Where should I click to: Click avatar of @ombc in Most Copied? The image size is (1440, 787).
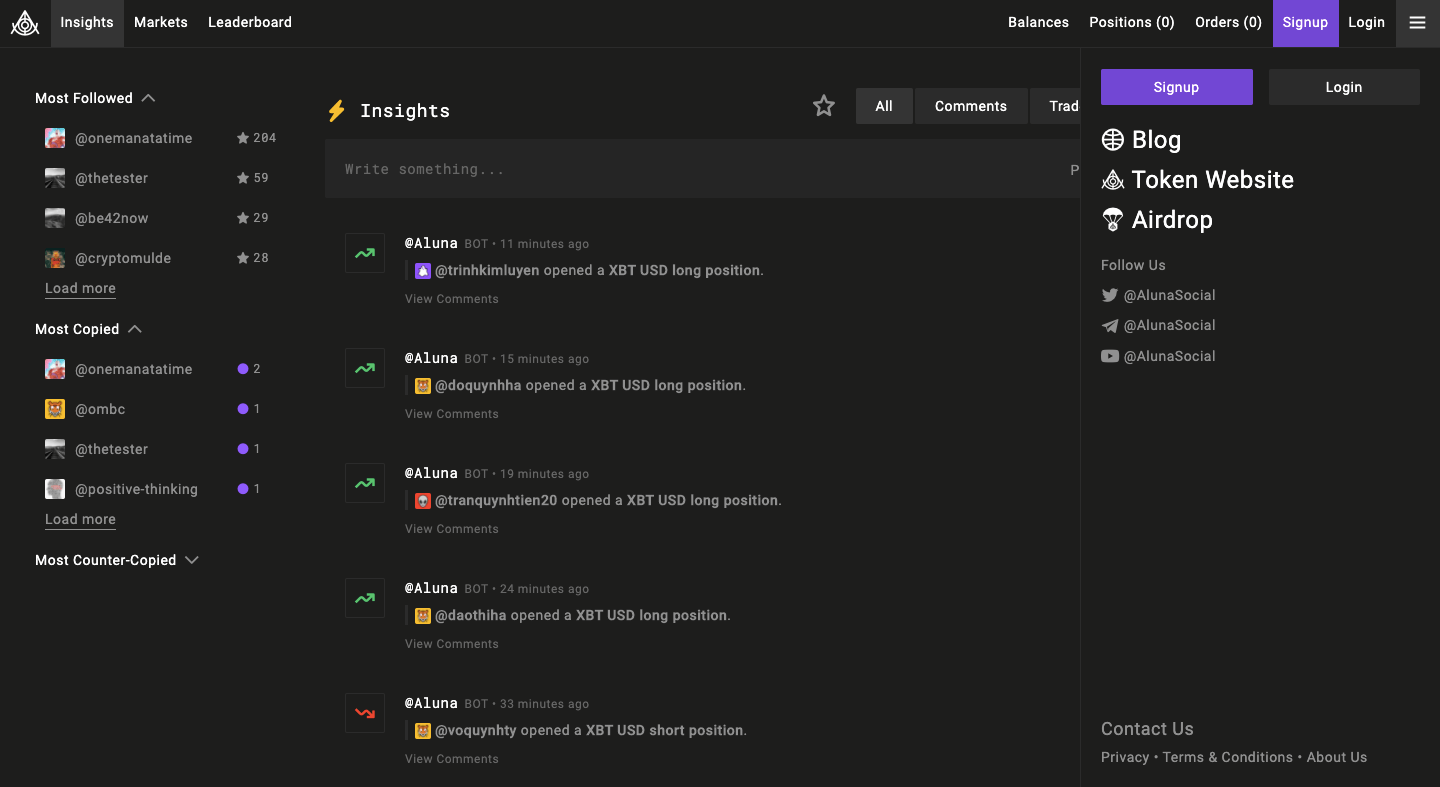pyautogui.click(x=55, y=409)
